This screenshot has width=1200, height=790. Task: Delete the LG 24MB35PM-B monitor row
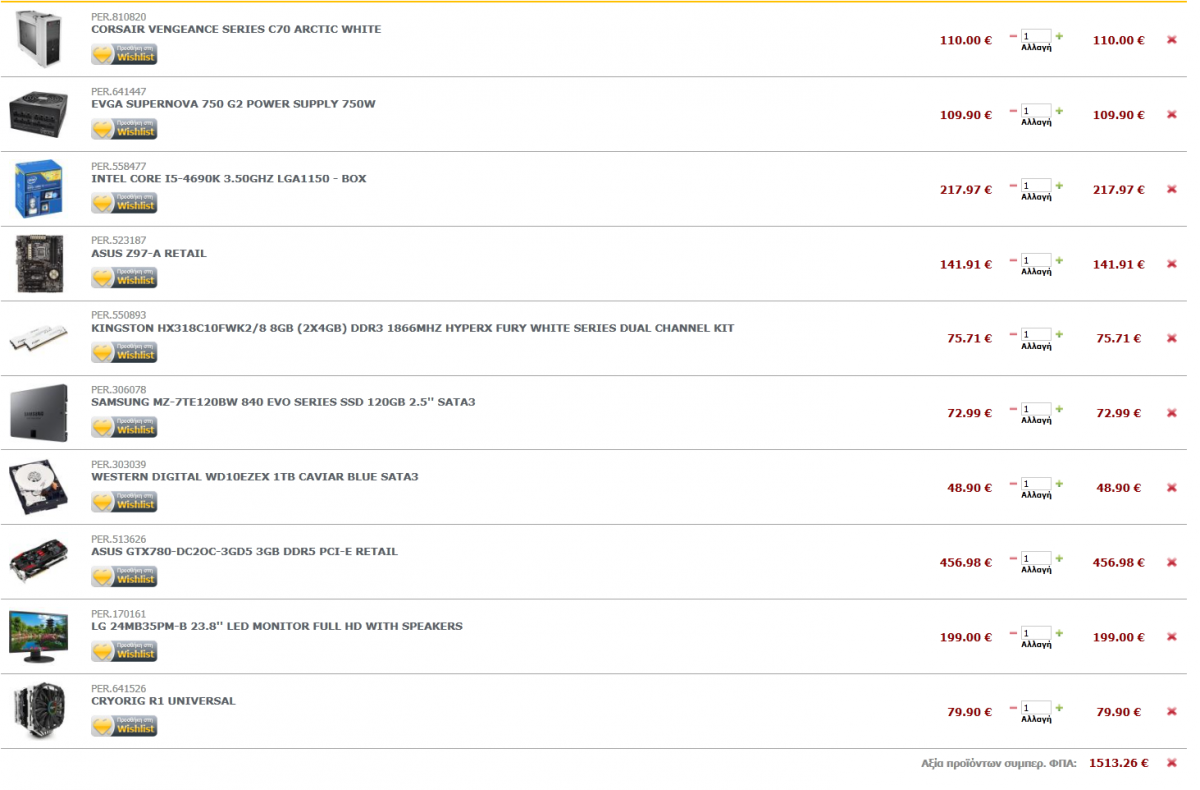tap(1172, 637)
